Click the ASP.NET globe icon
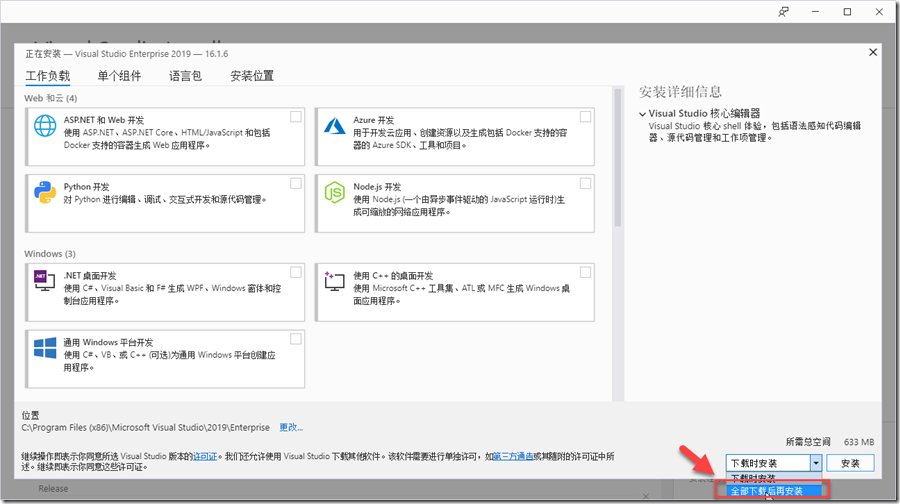 45,126
